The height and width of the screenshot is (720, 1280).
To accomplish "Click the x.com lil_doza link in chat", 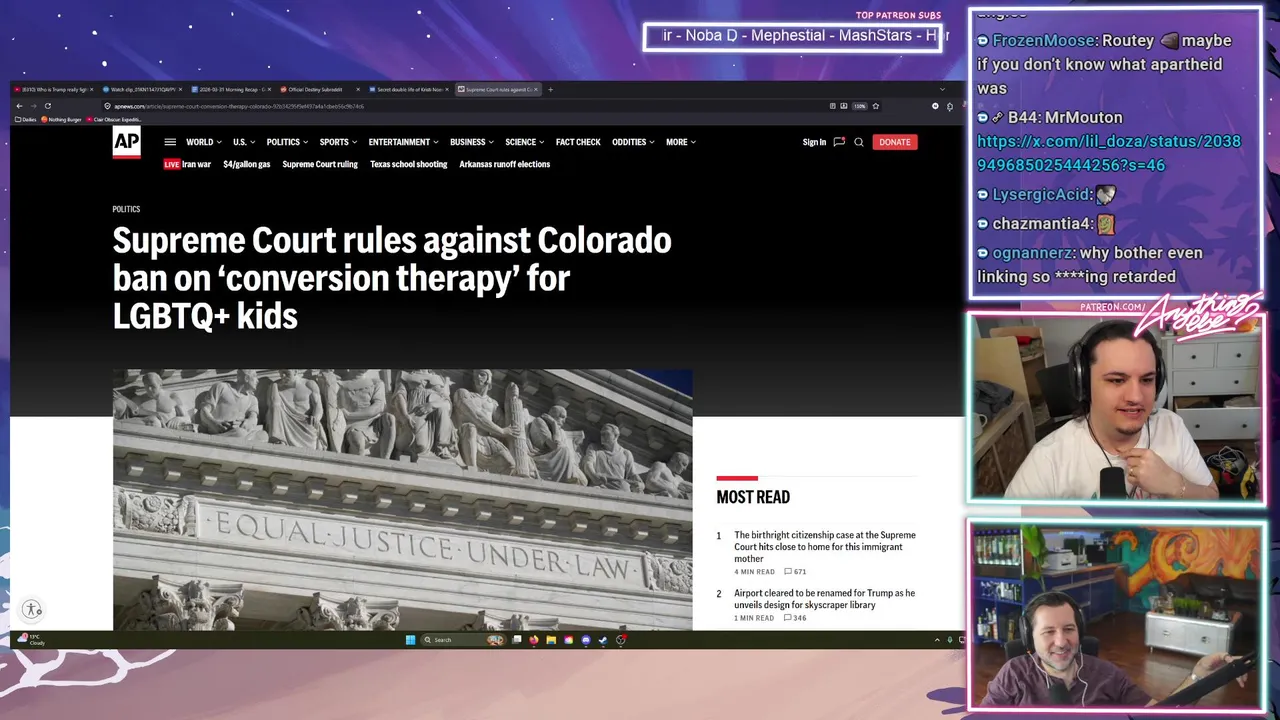I will coord(1108,153).
